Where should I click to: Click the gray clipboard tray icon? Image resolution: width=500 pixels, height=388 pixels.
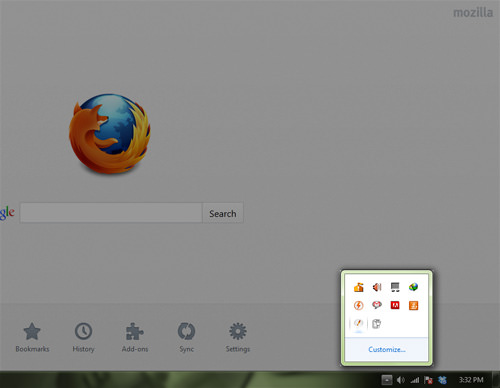coord(377,324)
